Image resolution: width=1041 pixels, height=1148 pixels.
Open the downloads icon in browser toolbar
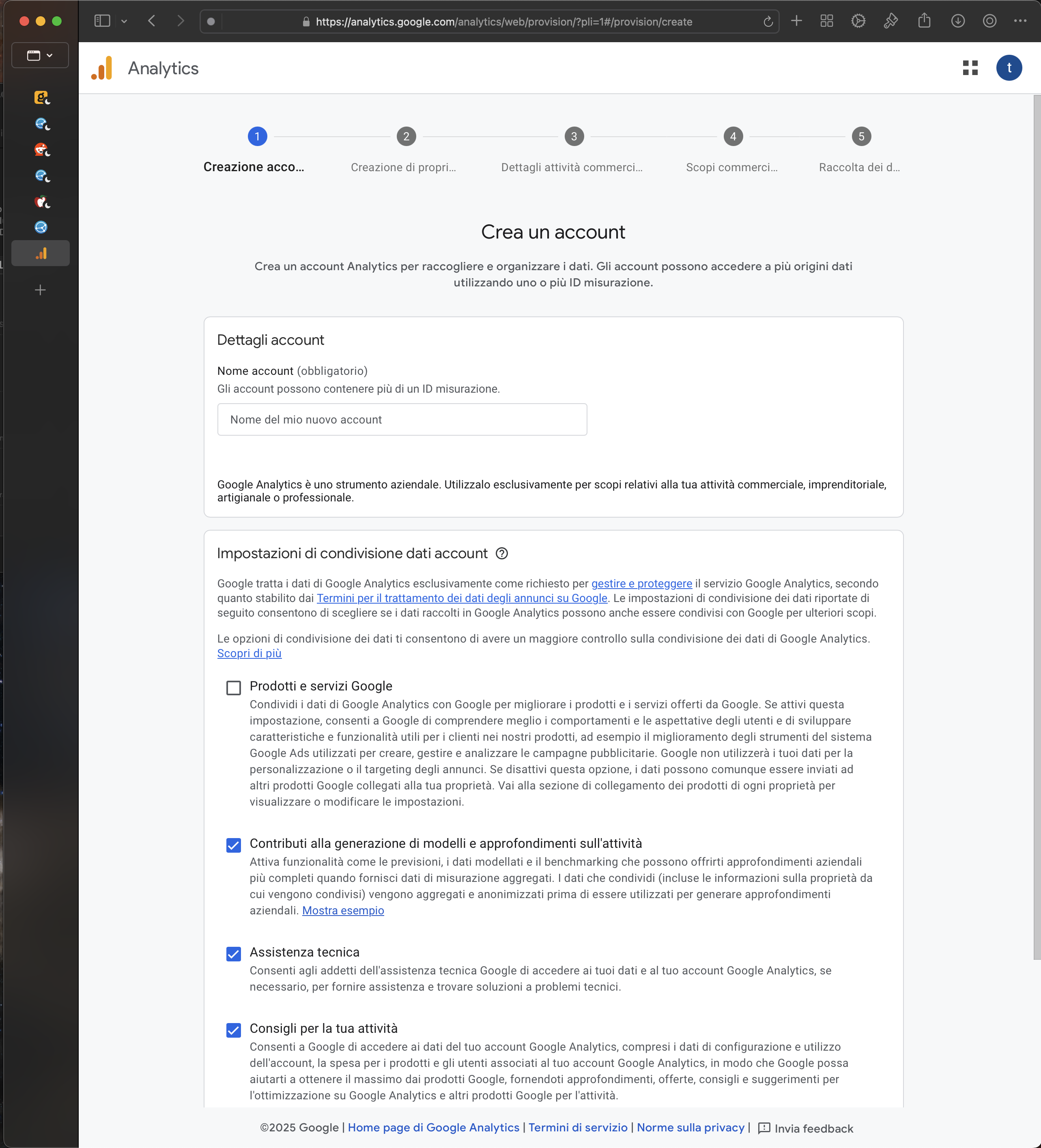(x=957, y=21)
